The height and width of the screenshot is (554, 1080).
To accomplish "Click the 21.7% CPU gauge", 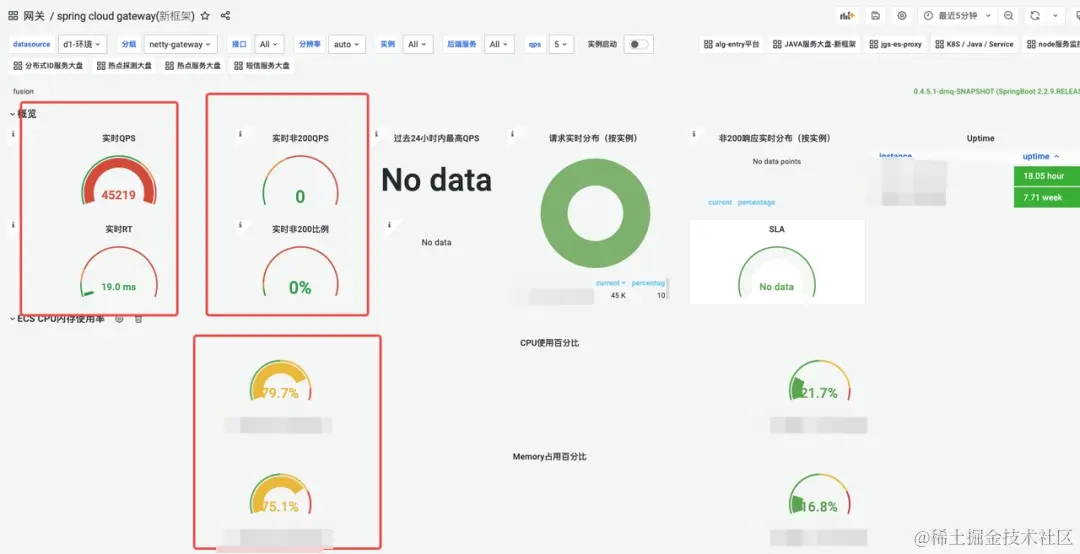I will tap(819, 382).
